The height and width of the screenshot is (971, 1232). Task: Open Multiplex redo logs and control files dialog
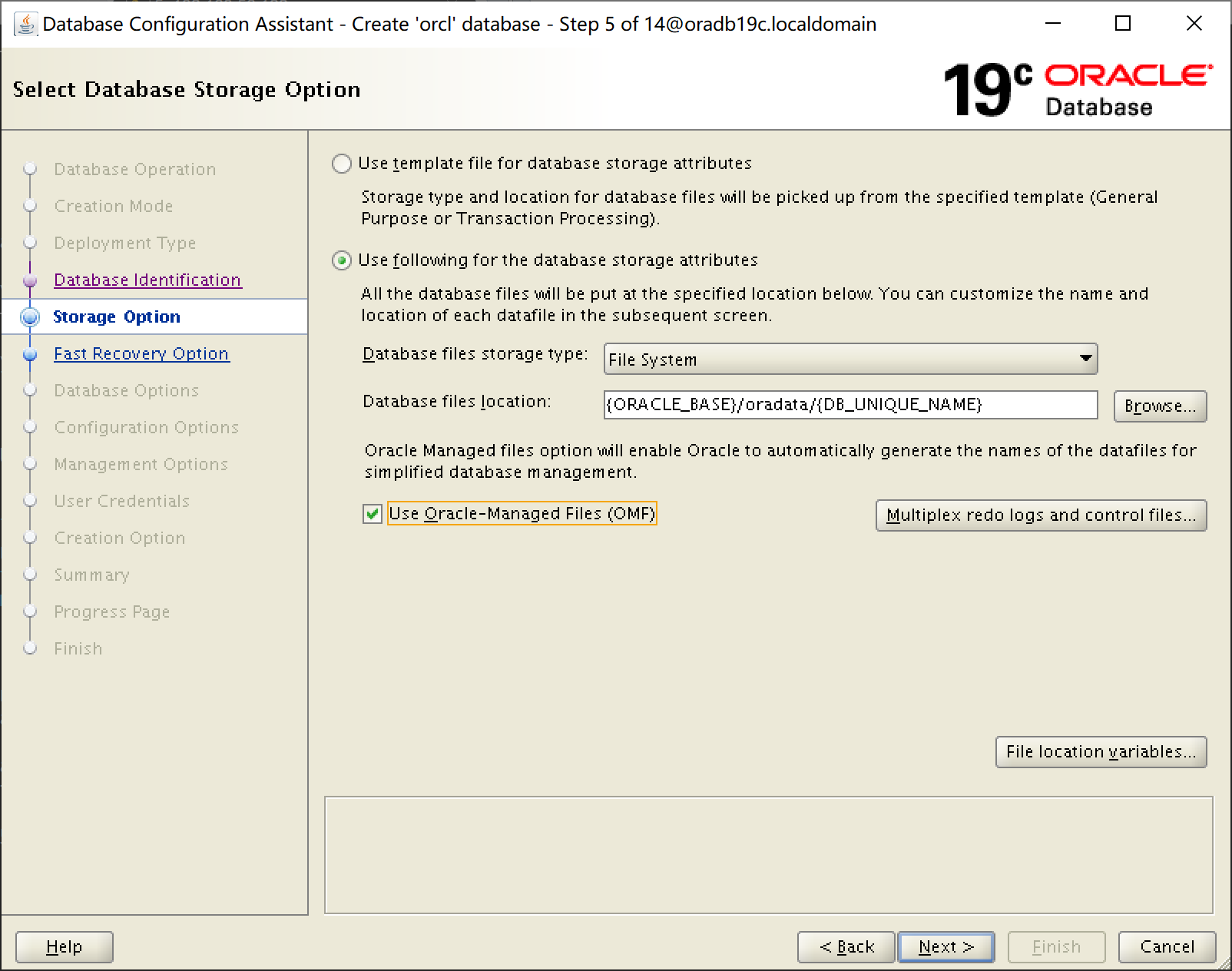[x=1041, y=515]
